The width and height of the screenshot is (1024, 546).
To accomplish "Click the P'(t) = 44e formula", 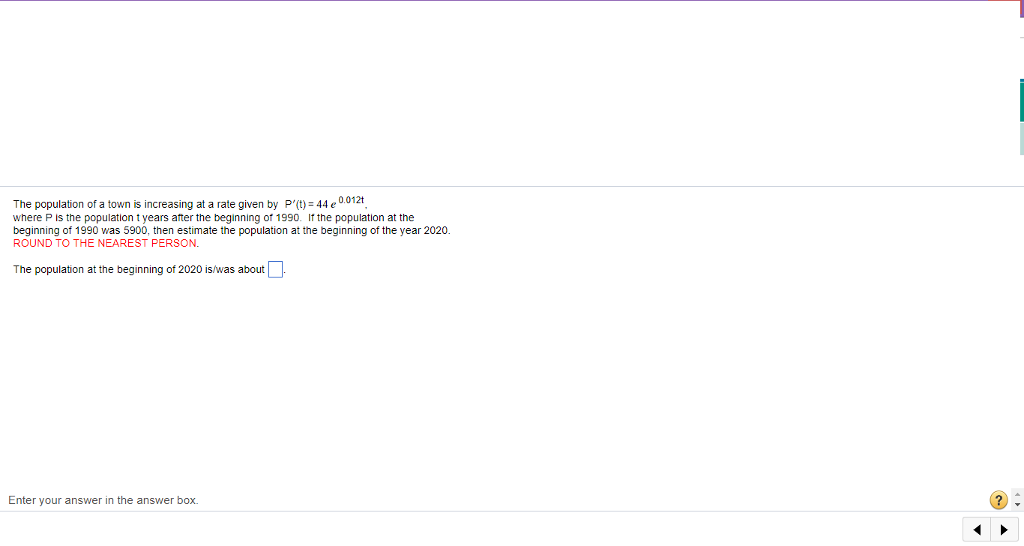I will (x=311, y=204).
